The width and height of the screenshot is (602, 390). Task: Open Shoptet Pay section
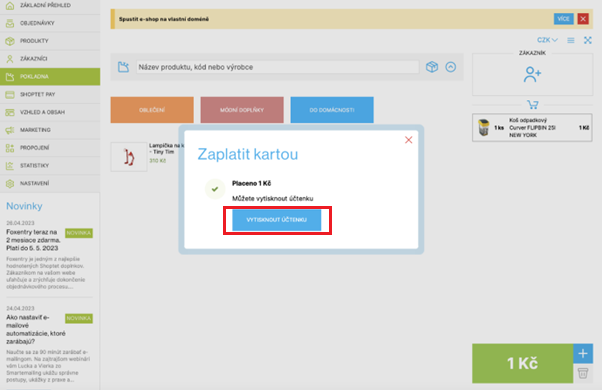click(50, 94)
